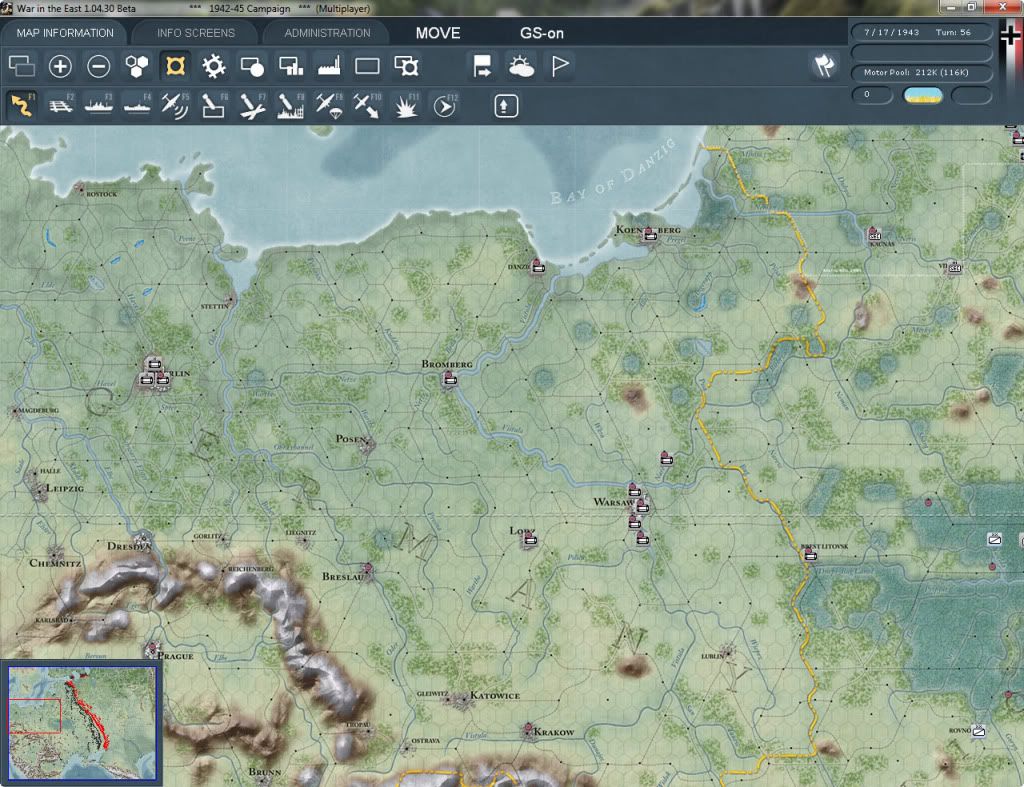Screen dimensions: 1024x787
Task: Select the unit at Danzig
Action: click(x=537, y=266)
